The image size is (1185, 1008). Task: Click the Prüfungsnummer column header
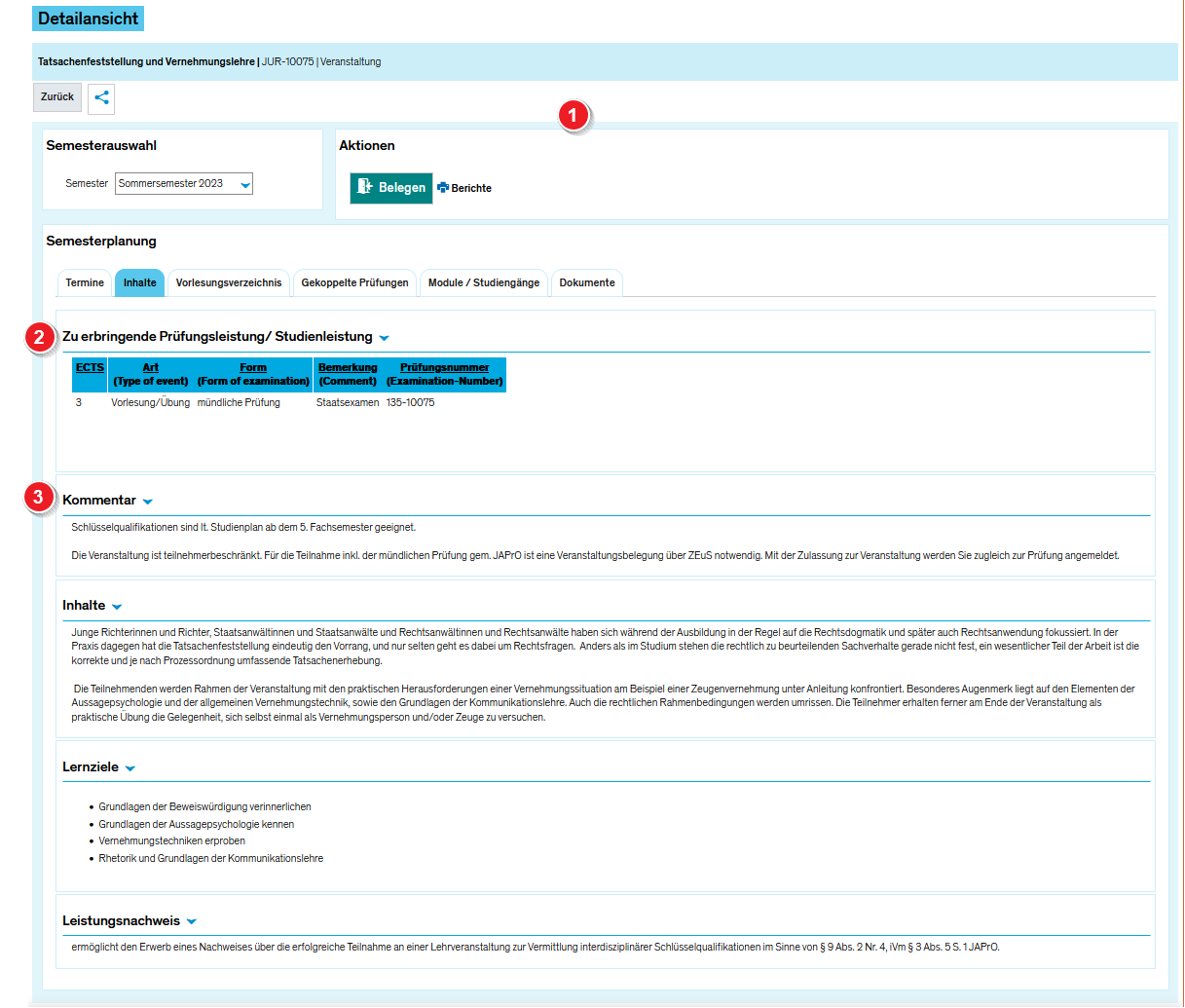444,368
